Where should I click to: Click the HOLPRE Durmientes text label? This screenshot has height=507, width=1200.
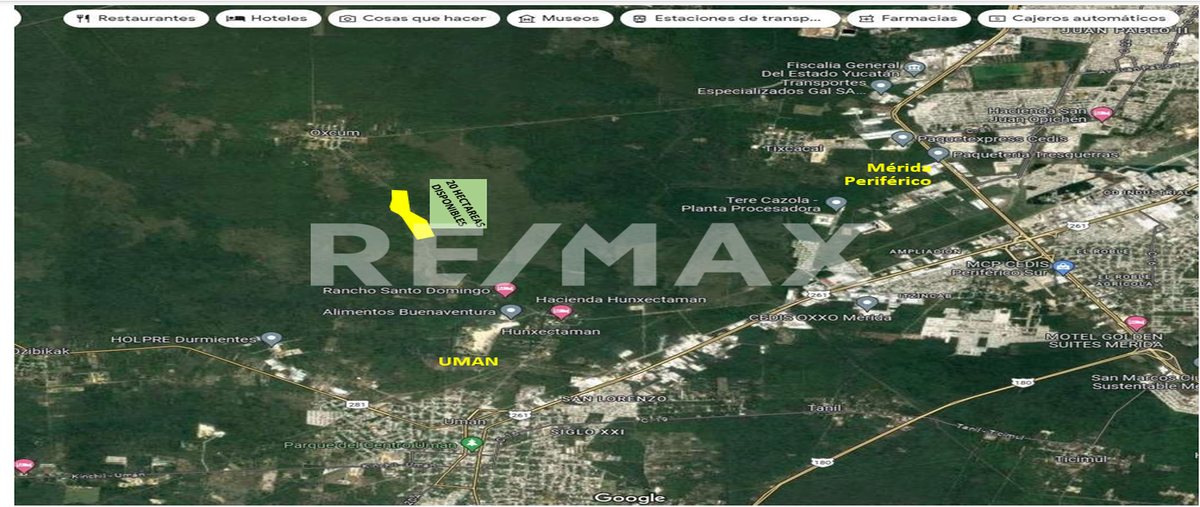point(185,339)
